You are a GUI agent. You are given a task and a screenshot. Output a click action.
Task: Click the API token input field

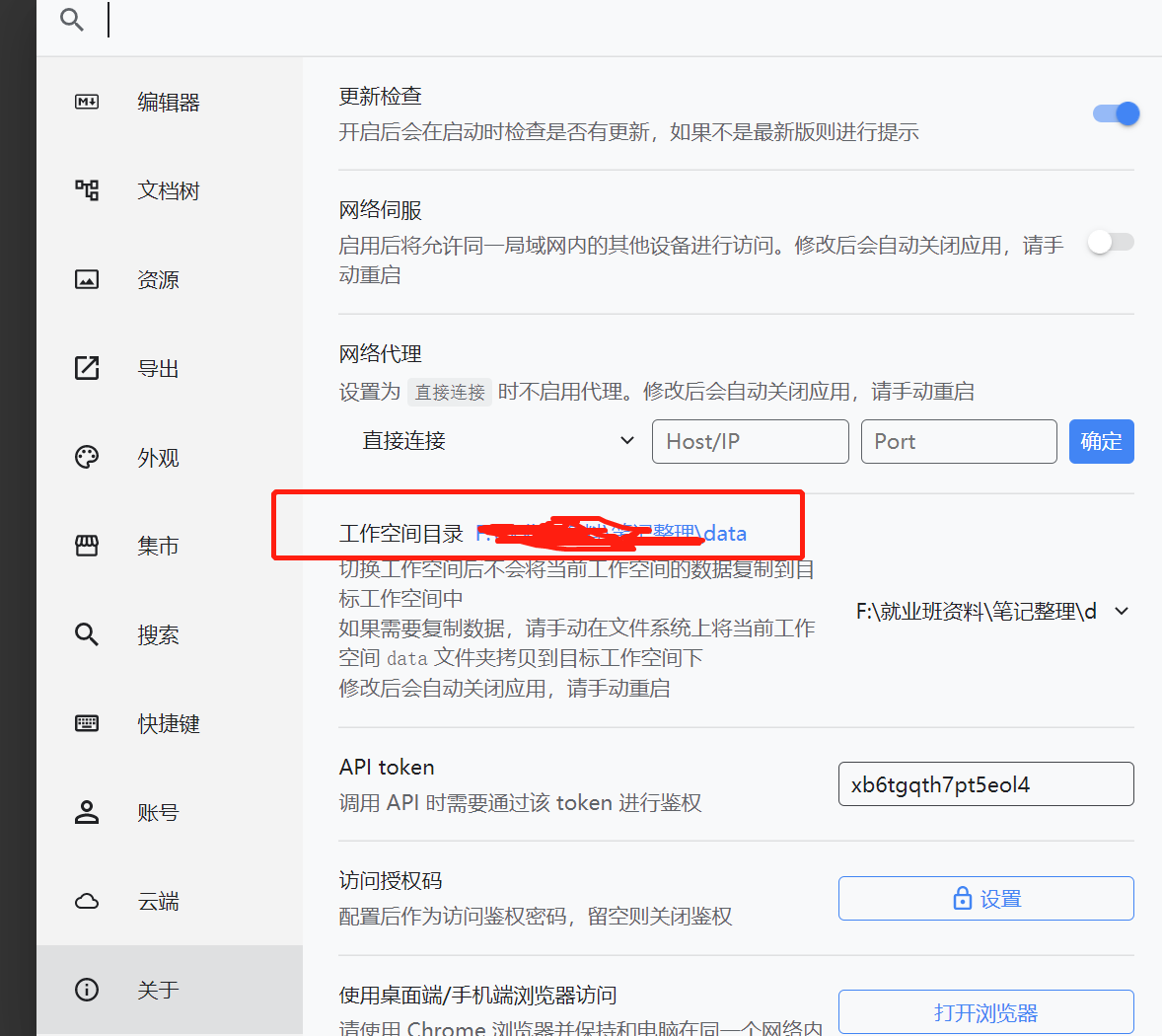coord(985,784)
